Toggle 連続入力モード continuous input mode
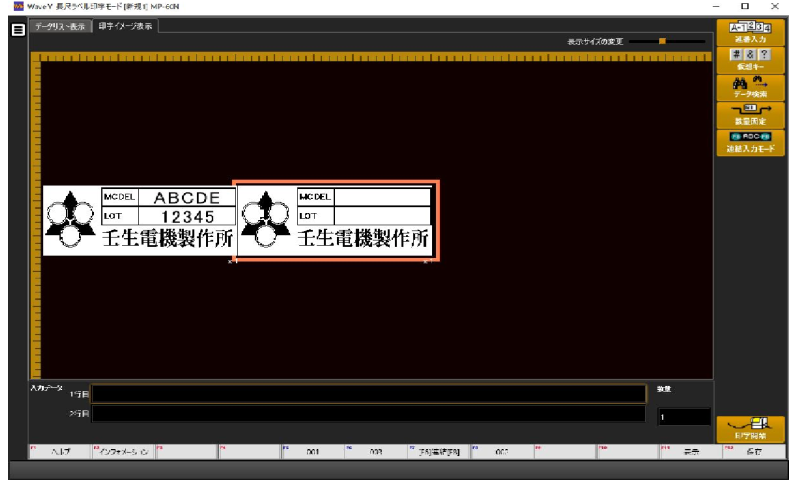797x485 pixels. (750, 142)
